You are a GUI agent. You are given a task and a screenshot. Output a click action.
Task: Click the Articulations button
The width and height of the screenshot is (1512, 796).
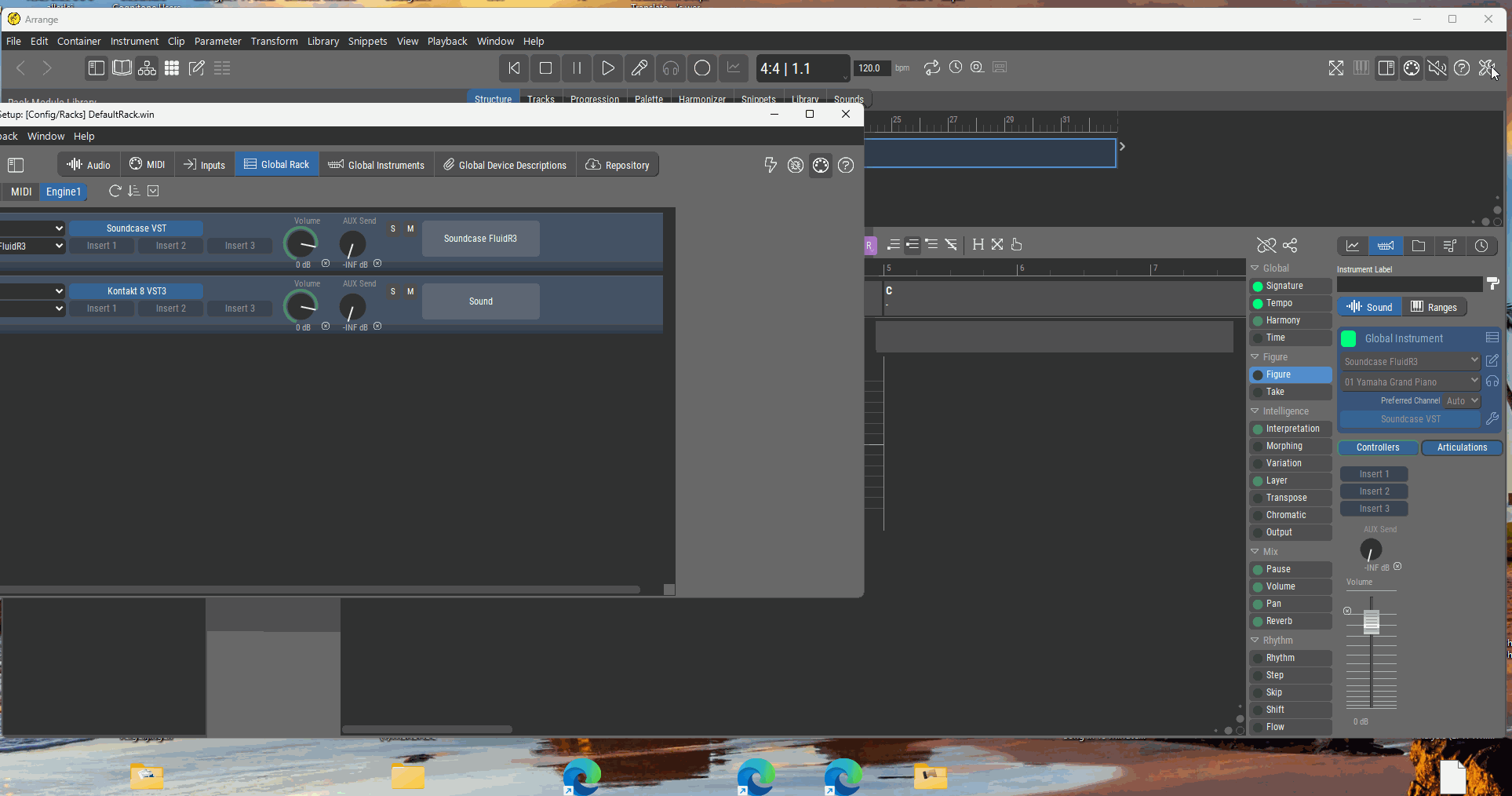tap(1461, 447)
